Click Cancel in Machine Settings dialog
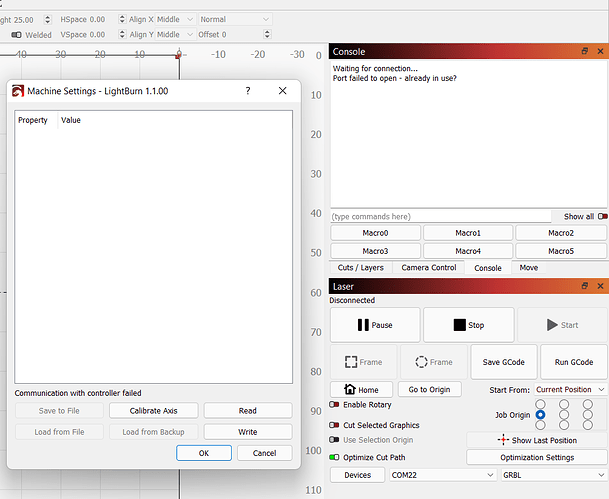 tap(264, 453)
